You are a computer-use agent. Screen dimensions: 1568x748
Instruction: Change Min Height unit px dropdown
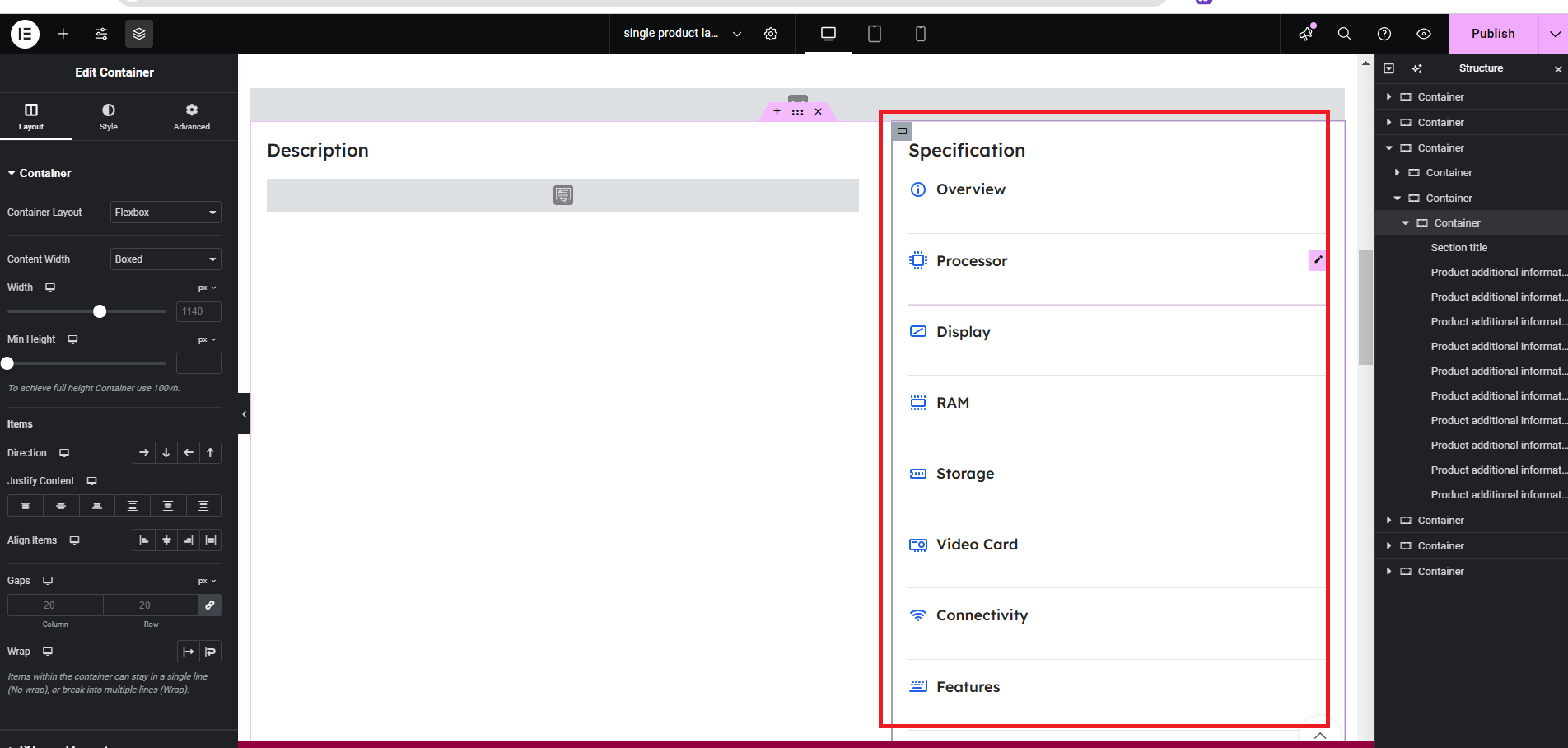coord(207,339)
